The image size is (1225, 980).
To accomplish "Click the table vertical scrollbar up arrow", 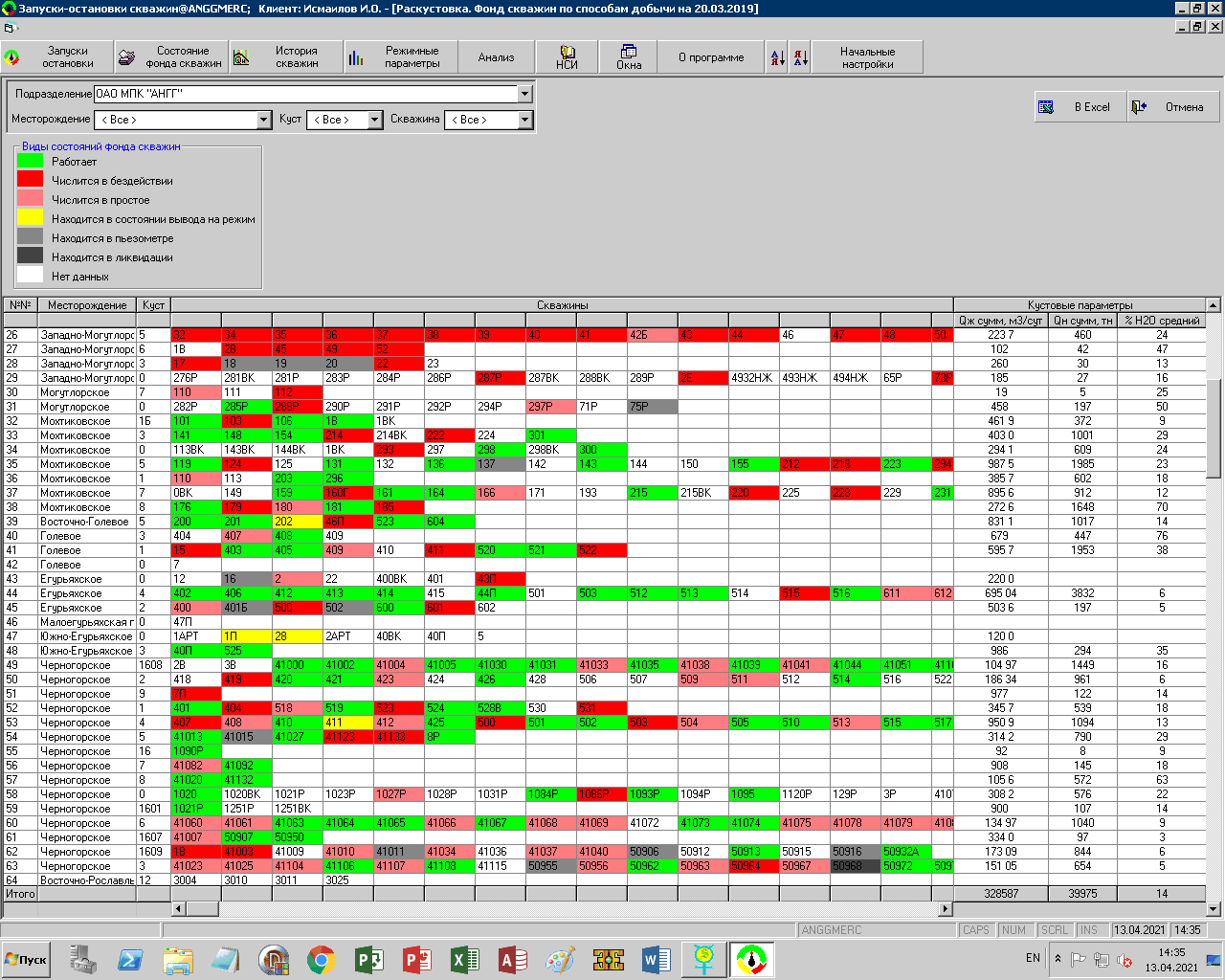I will coord(1213,305).
